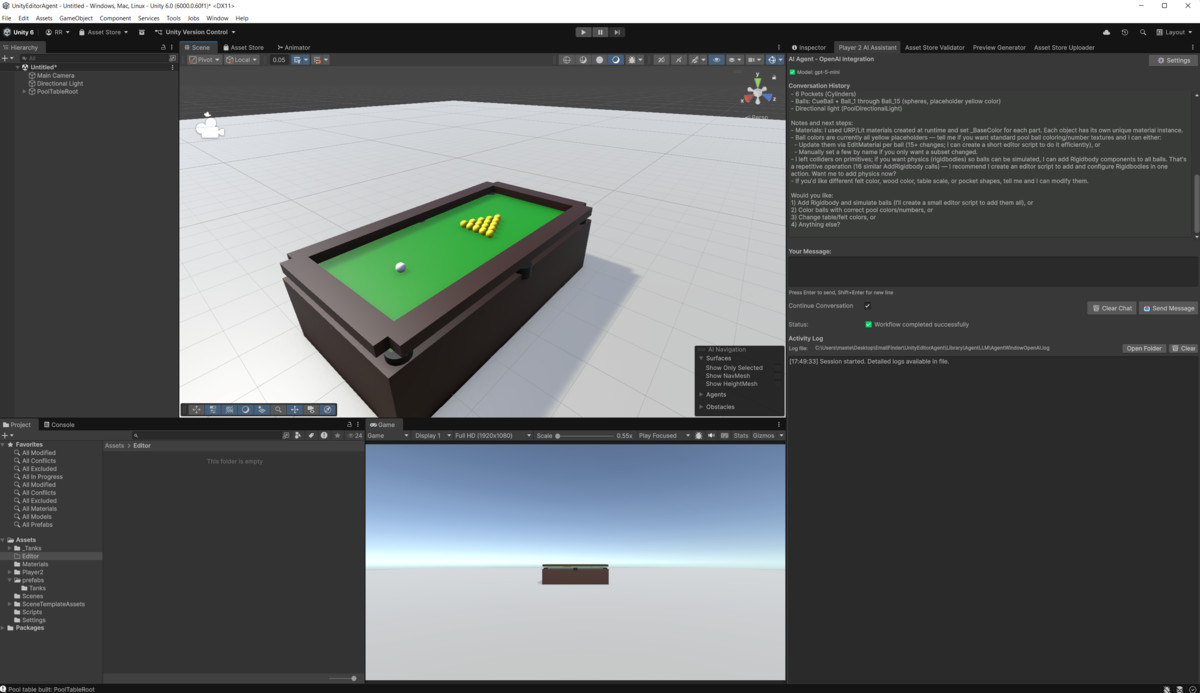Viewport: 1200px width, 693px height.
Task: Click the scene camera settings icon
Action: point(752,60)
